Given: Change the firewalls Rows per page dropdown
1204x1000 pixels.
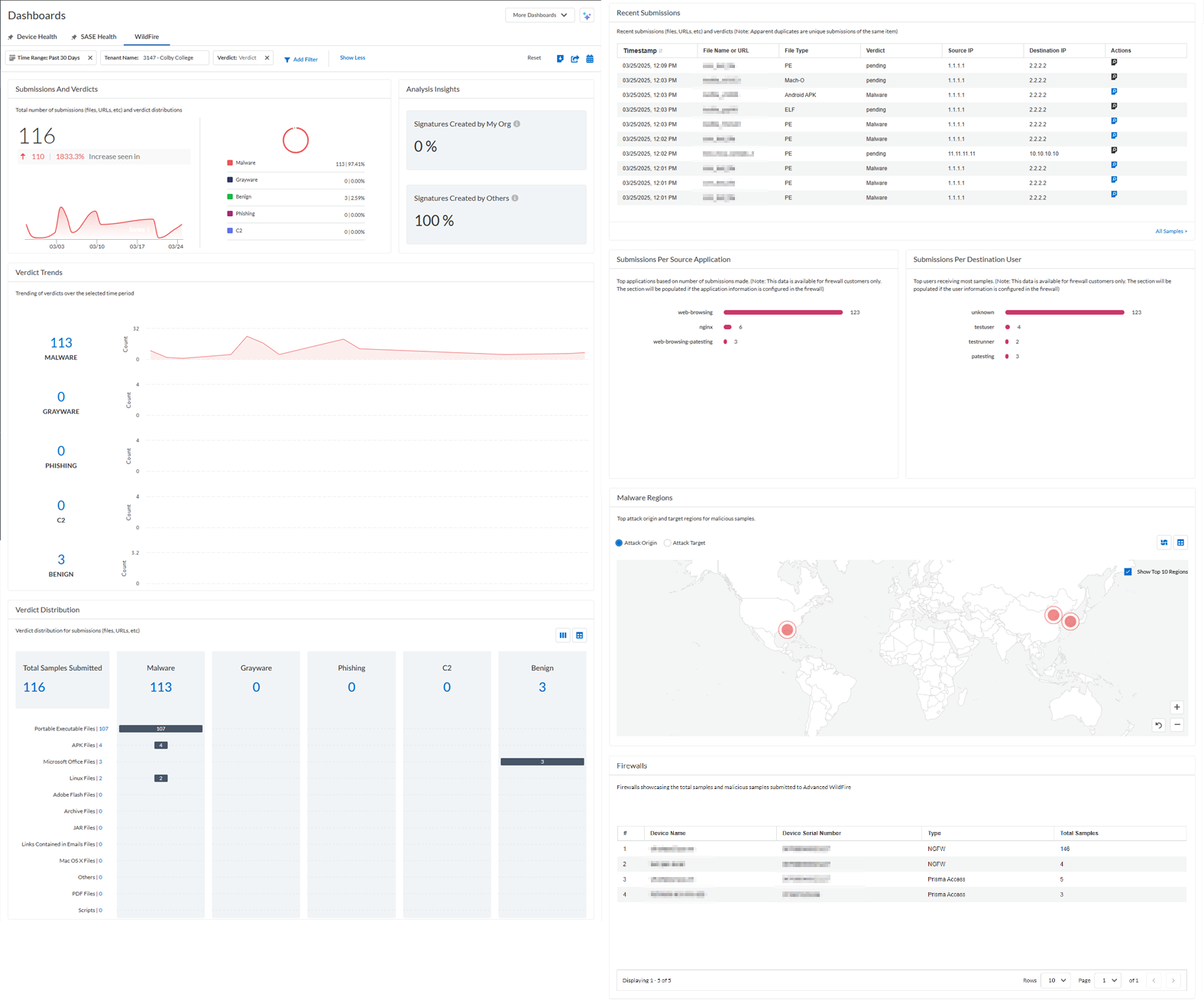Looking at the screenshot, I should (1057, 980).
